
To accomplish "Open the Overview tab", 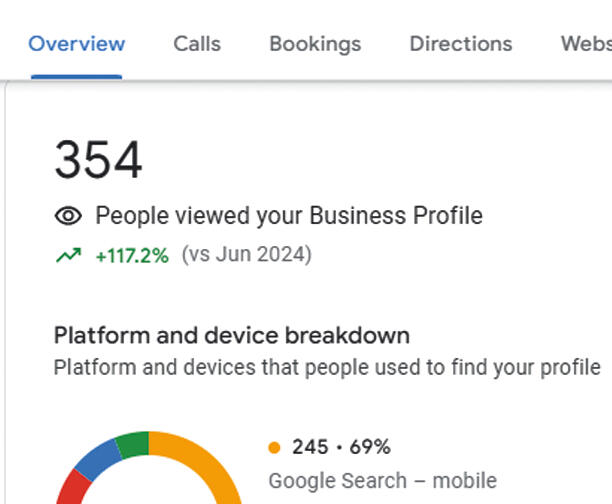I will point(76,43).
